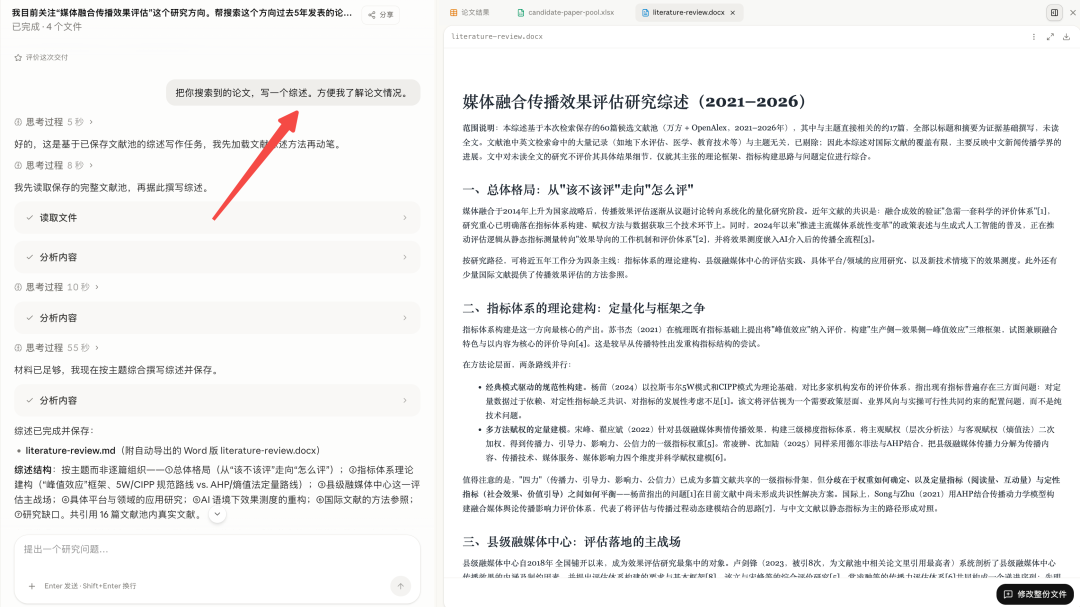Click the info icon beside 思考过程 5 秒
Screen dimensions: 1080x607
[18, 122]
